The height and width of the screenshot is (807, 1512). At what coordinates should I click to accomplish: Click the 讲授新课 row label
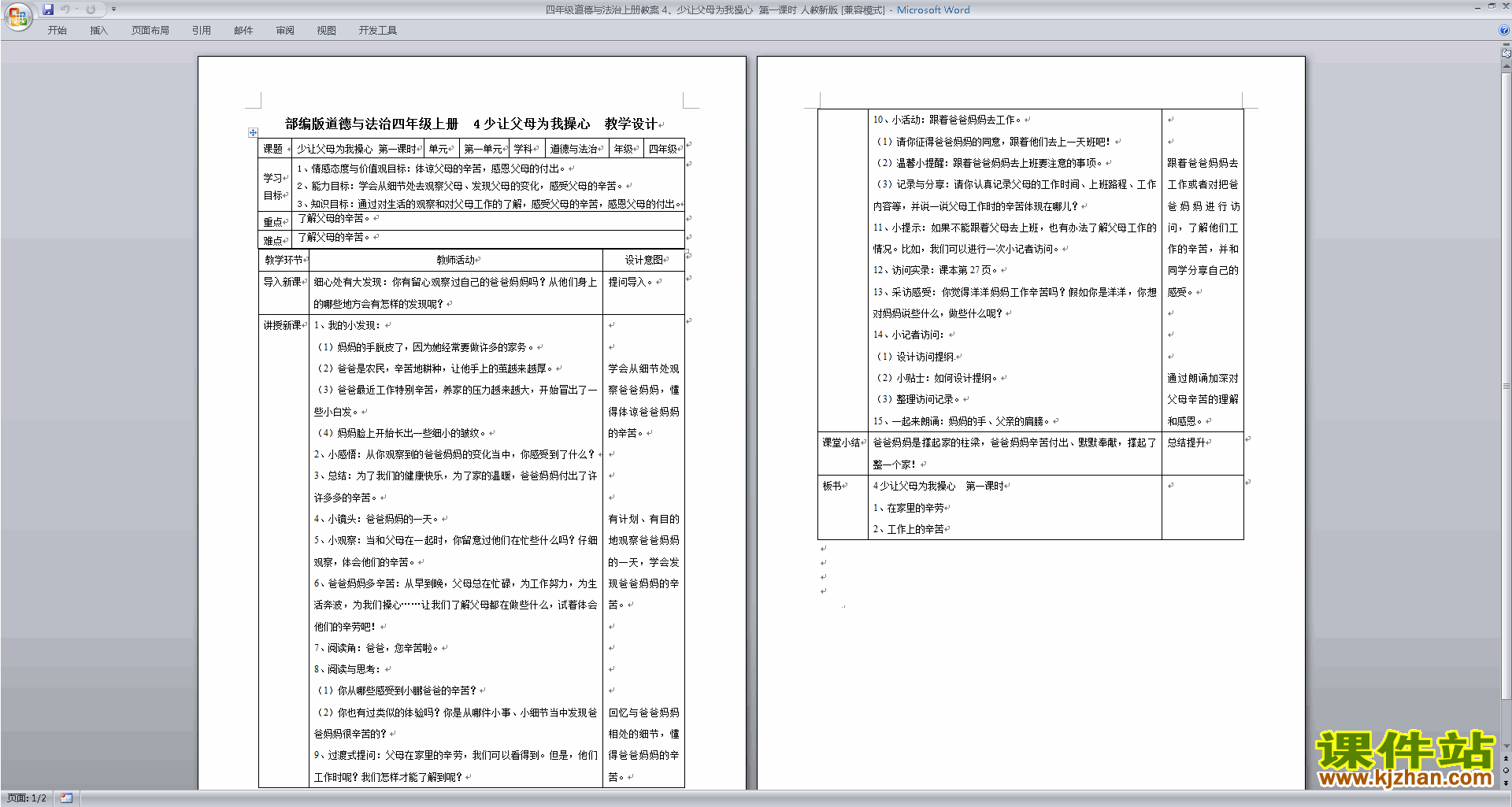283,325
